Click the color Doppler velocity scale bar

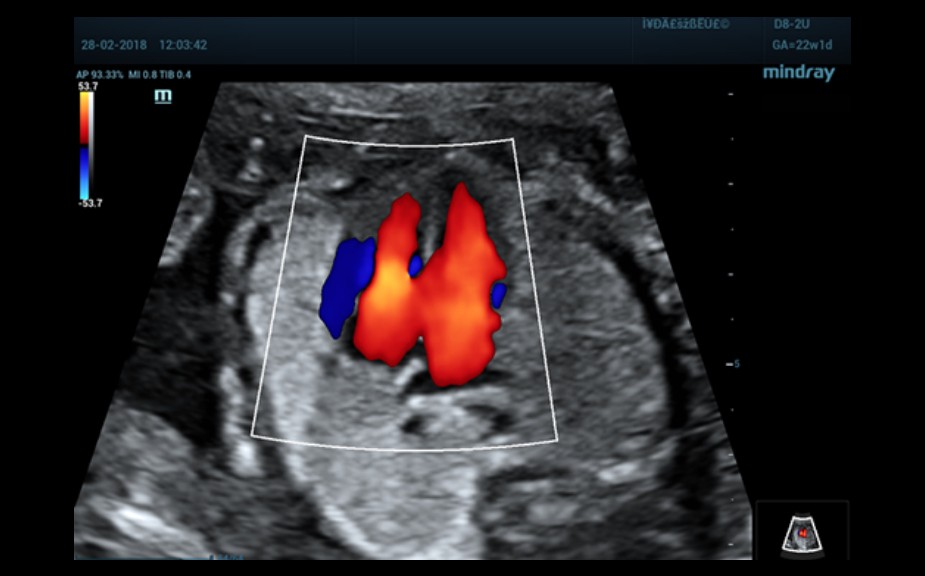point(87,146)
